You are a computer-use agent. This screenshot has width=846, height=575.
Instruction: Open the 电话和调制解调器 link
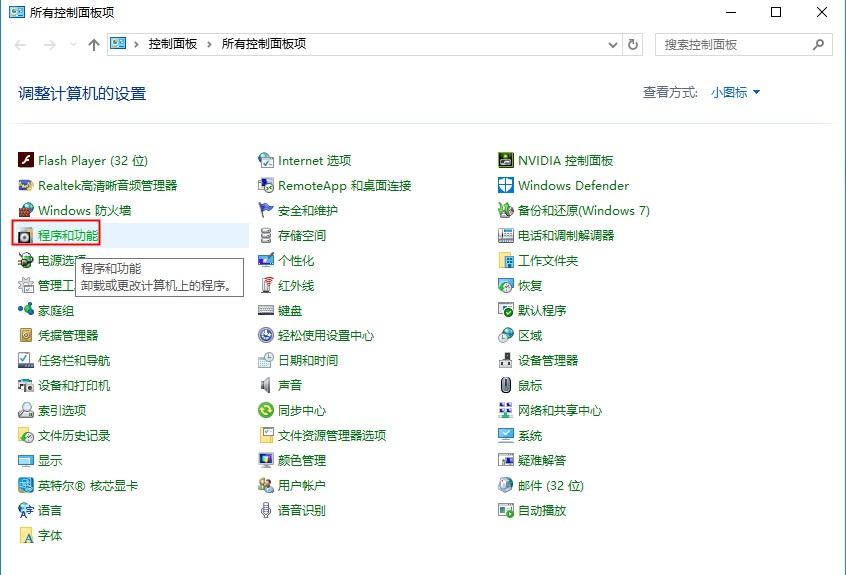566,236
